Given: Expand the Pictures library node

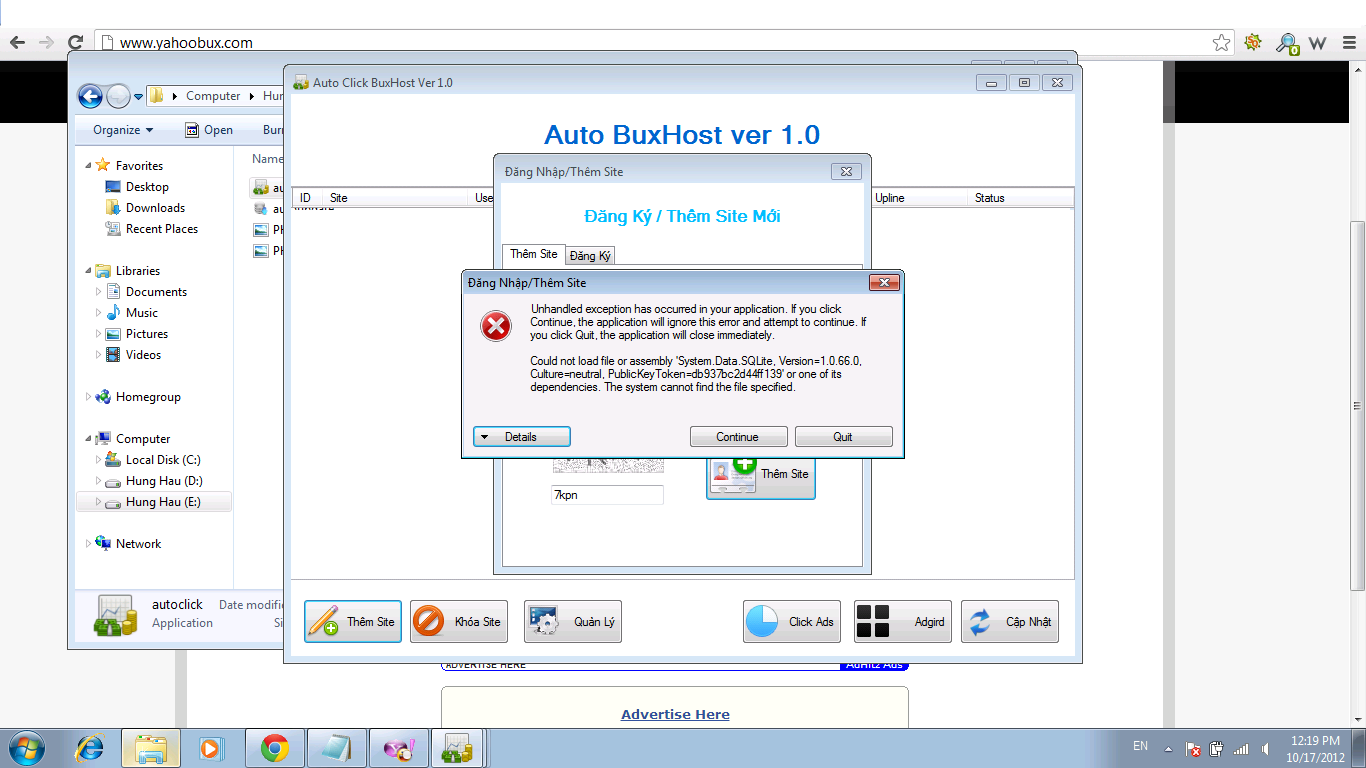Looking at the screenshot, I should (x=98, y=334).
